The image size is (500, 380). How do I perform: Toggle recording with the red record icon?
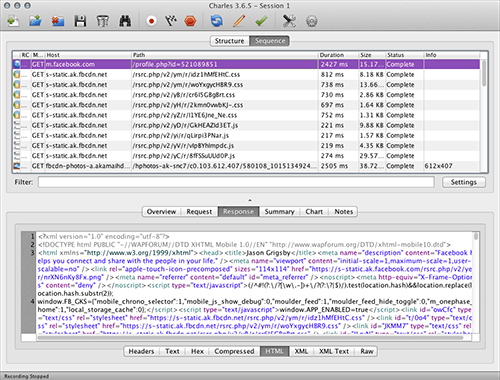[151, 21]
